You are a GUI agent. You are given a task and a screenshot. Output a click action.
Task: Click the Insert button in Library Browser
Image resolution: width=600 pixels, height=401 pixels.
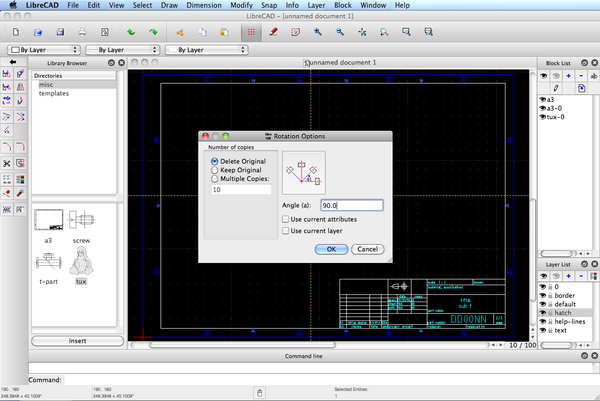tap(77, 341)
